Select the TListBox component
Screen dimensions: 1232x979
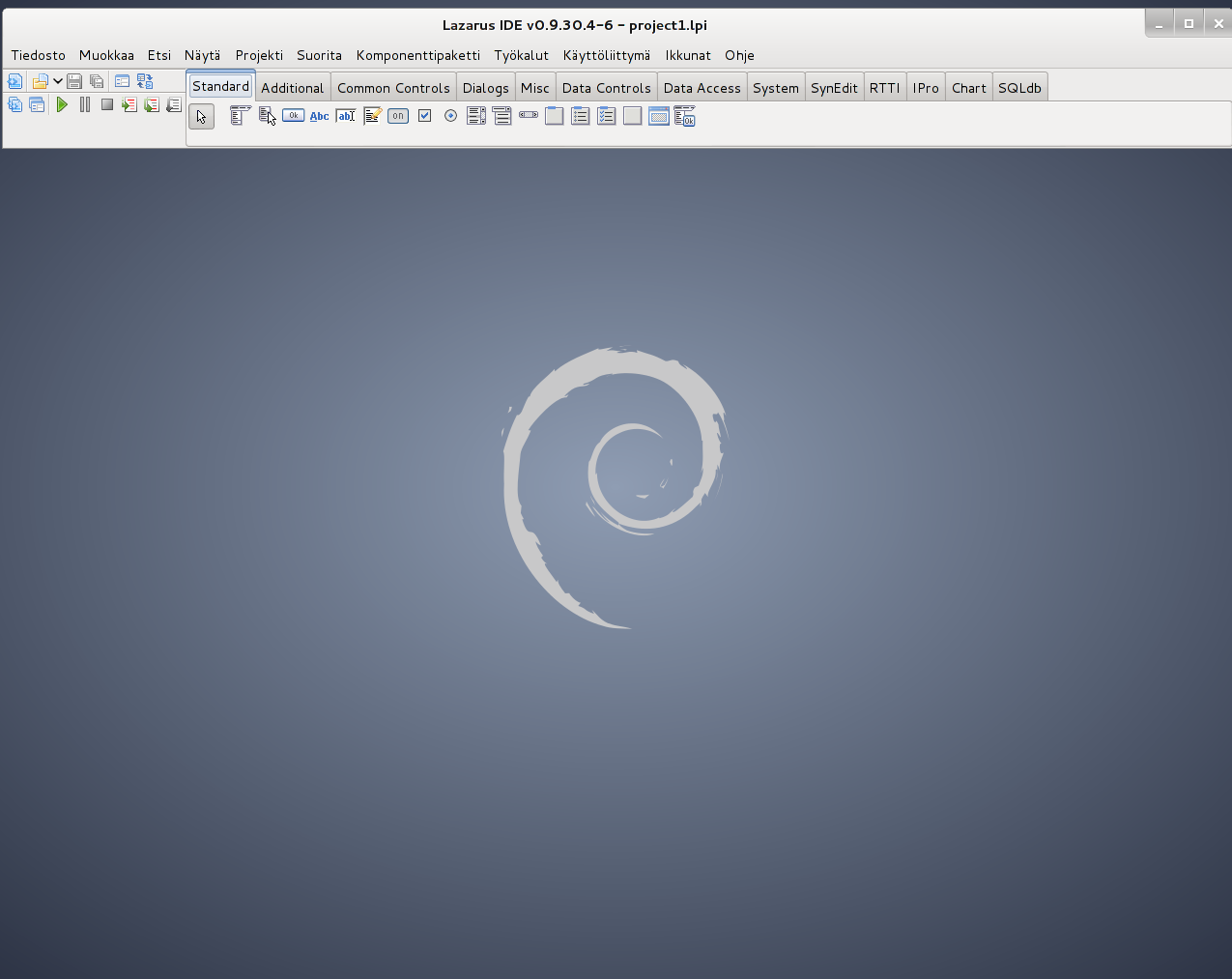pyautogui.click(x=476, y=116)
